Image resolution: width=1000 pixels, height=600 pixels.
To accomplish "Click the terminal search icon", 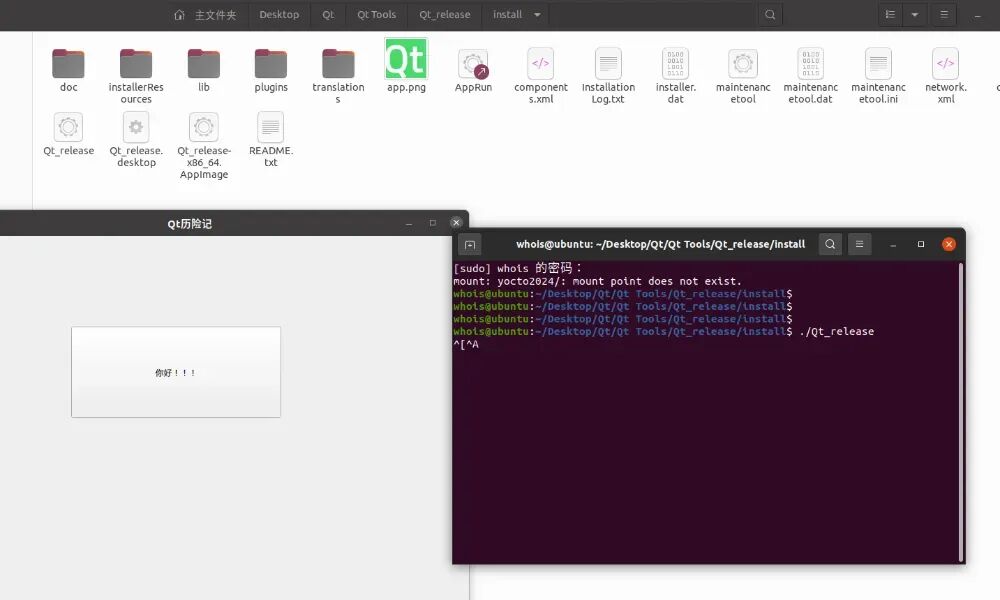I will [830, 244].
